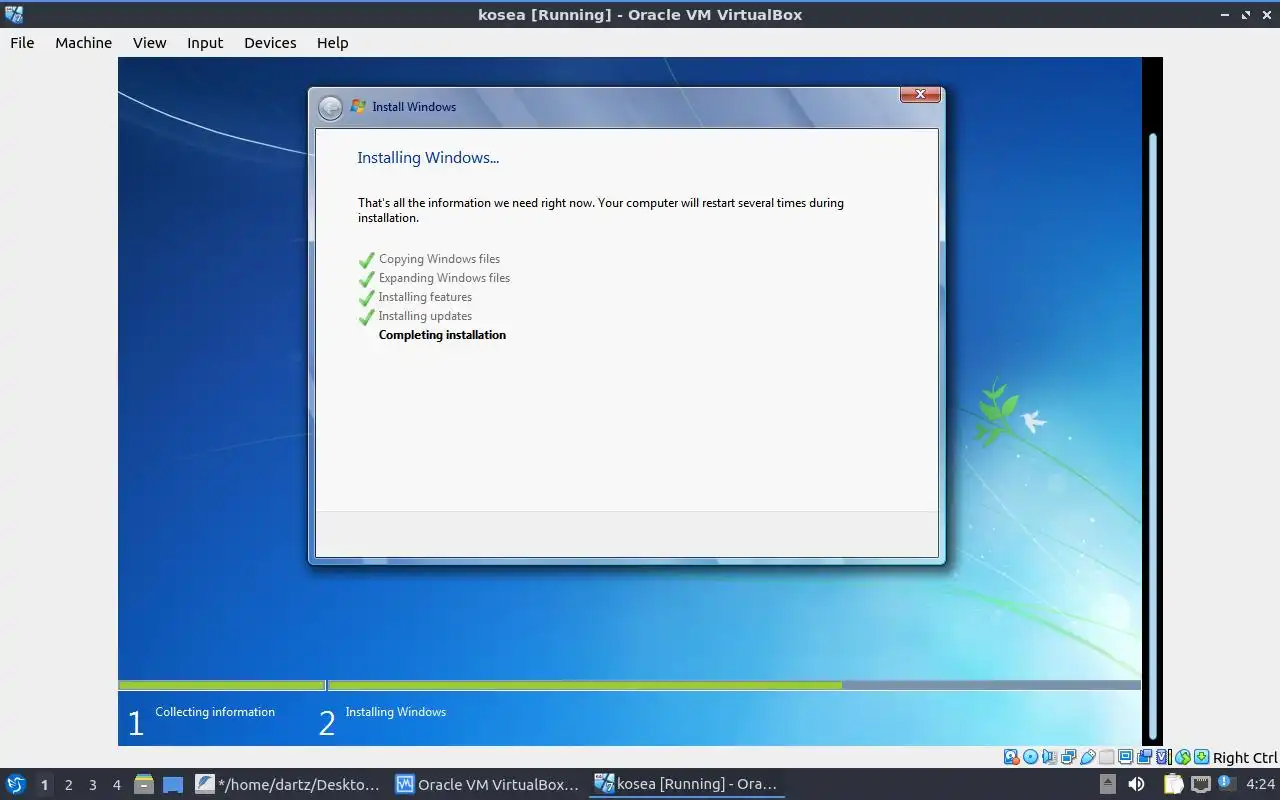
Task: Open the display settings status icon
Action: (x=1125, y=757)
